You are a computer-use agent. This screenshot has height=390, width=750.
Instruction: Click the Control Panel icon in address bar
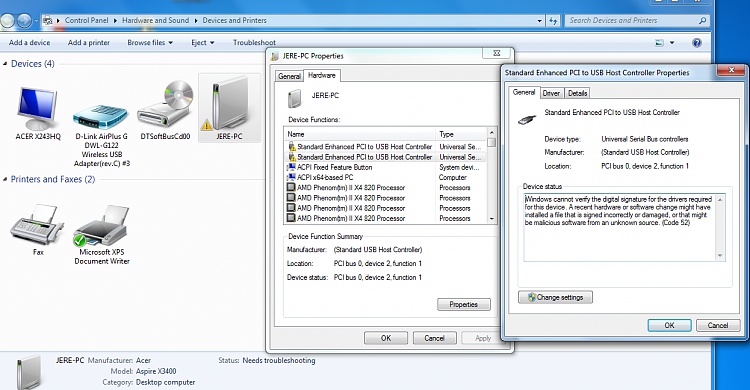click(47, 21)
